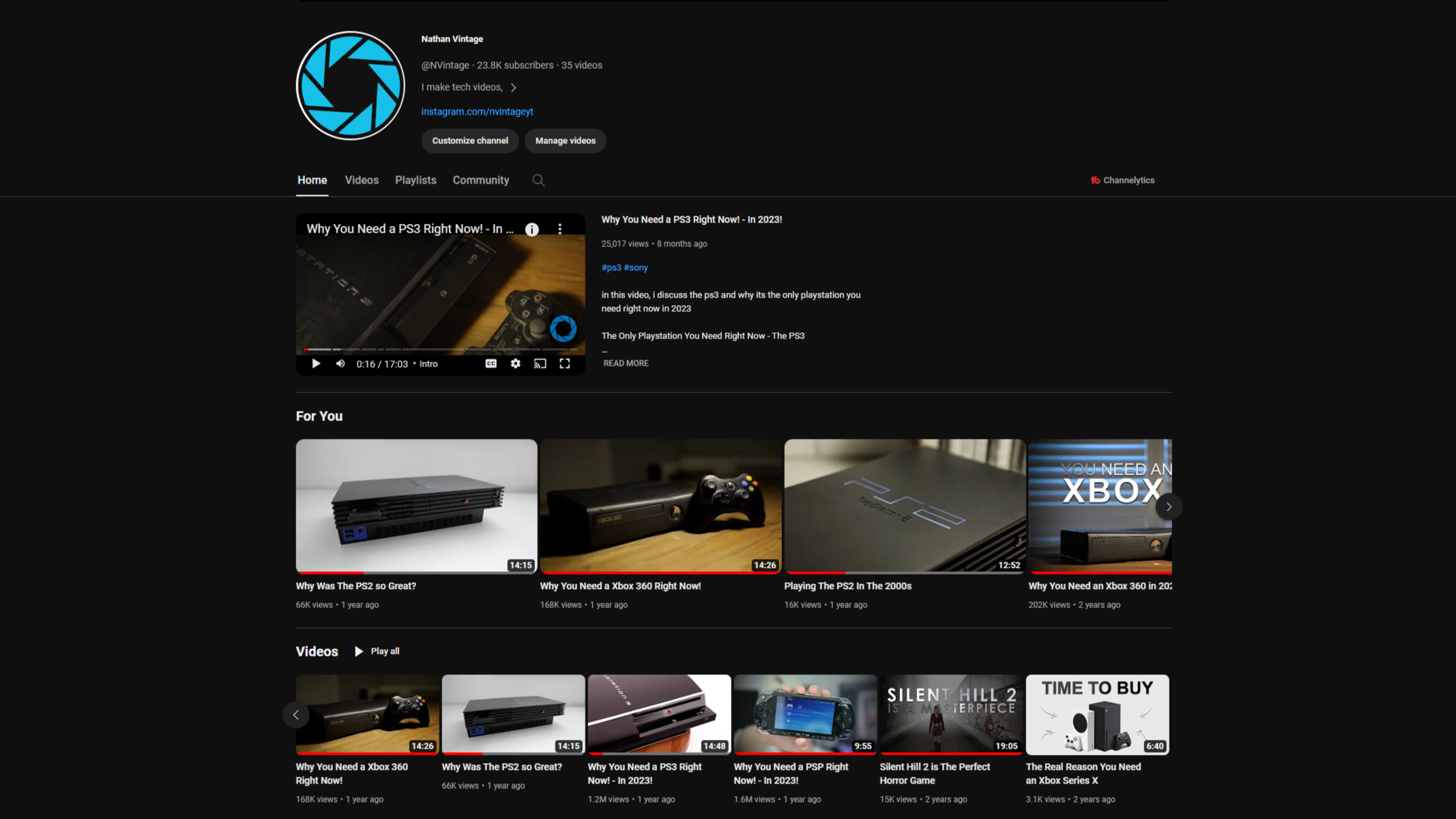Cast the featured video to a device
Image resolution: width=1456 pixels, height=819 pixels.
coord(540,364)
